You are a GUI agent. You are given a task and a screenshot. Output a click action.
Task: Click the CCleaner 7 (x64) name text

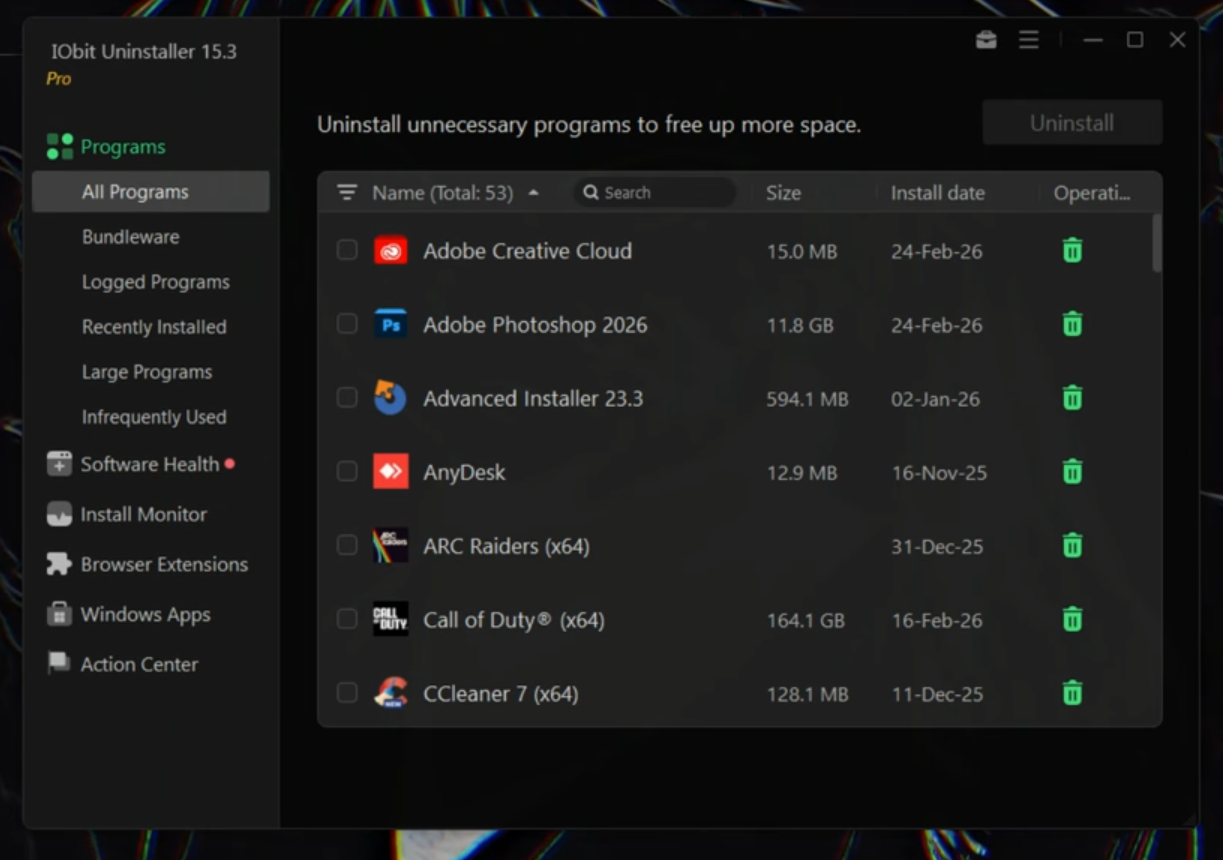coord(501,694)
